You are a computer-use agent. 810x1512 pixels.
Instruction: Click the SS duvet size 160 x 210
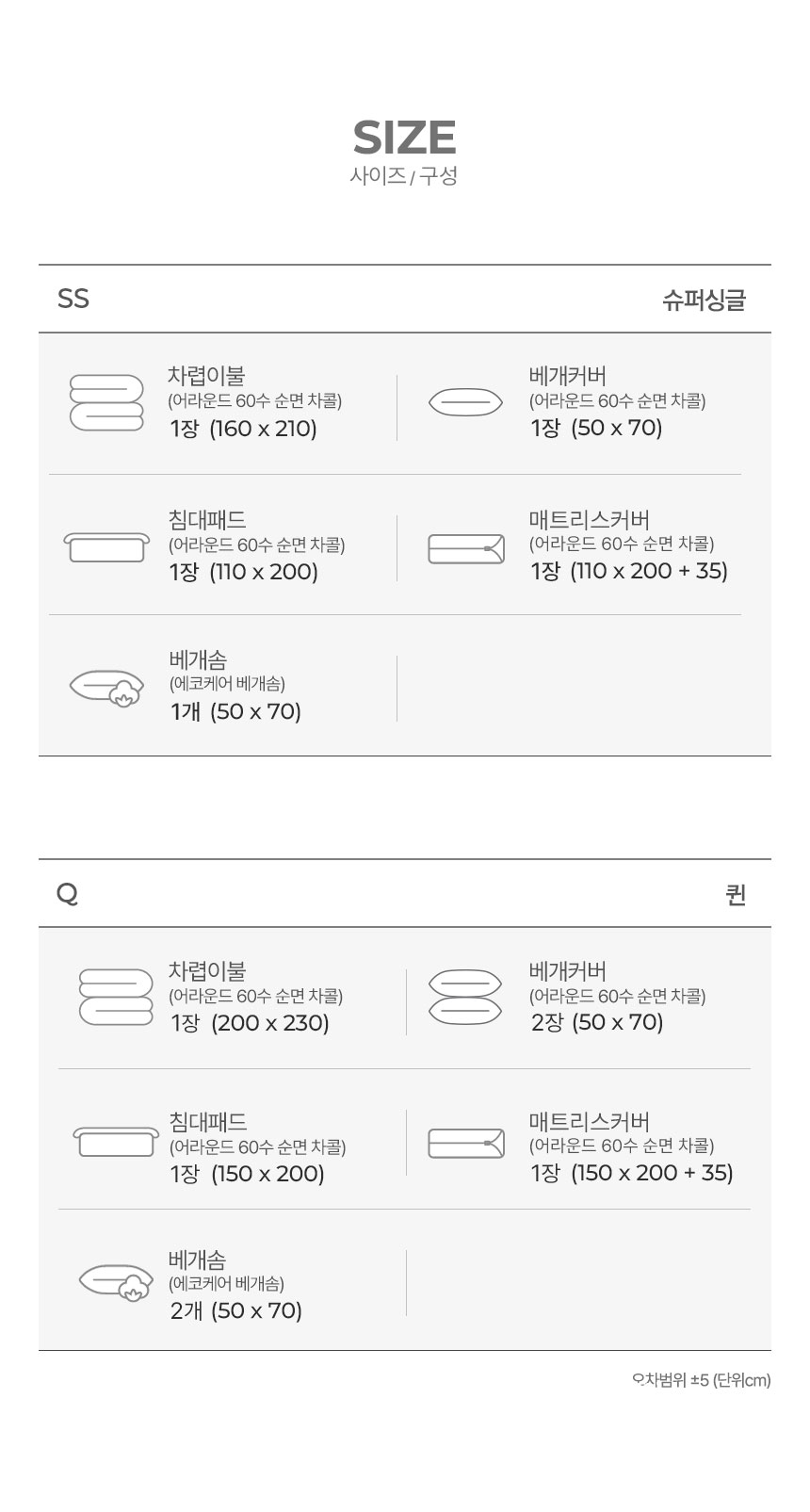(263, 429)
